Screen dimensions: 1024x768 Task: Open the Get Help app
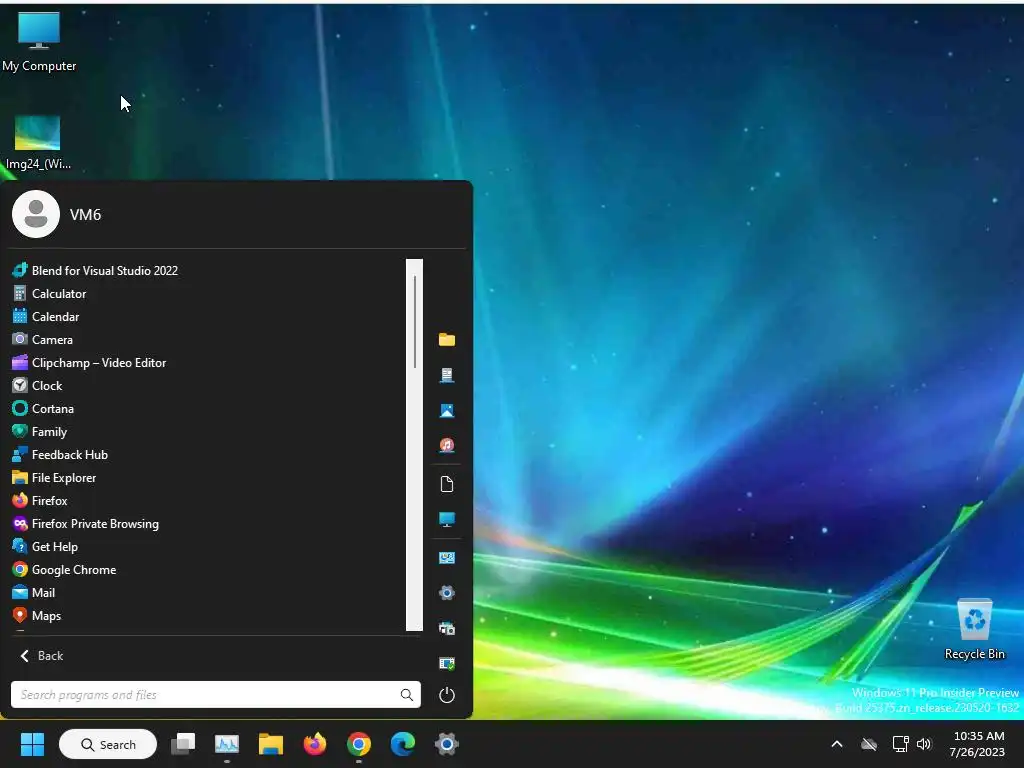(44, 547)
